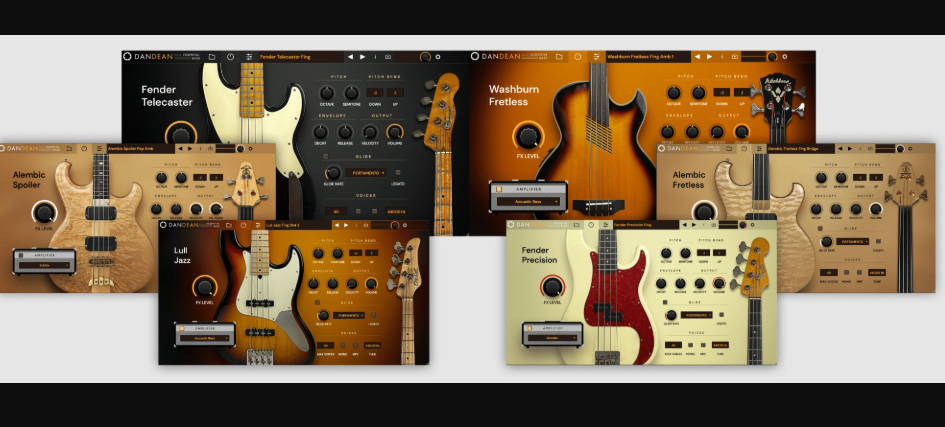The width and height of the screenshot is (945, 427).
Task: Click the Semitone knob in Fender Precision window
Action: click(x=685, y=254)
